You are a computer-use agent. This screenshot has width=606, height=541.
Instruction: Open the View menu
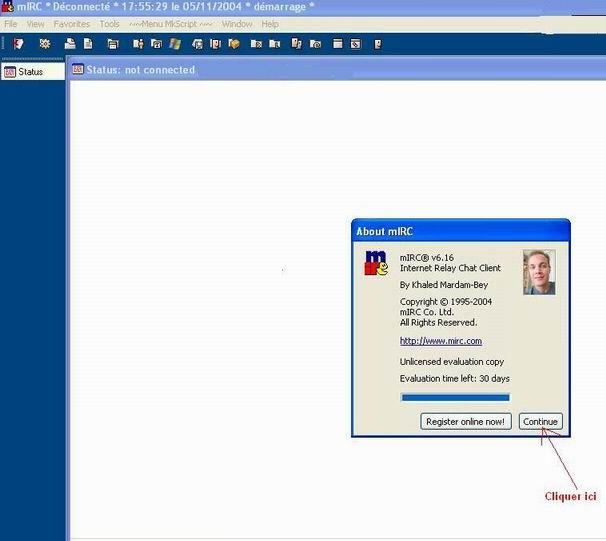35,24
